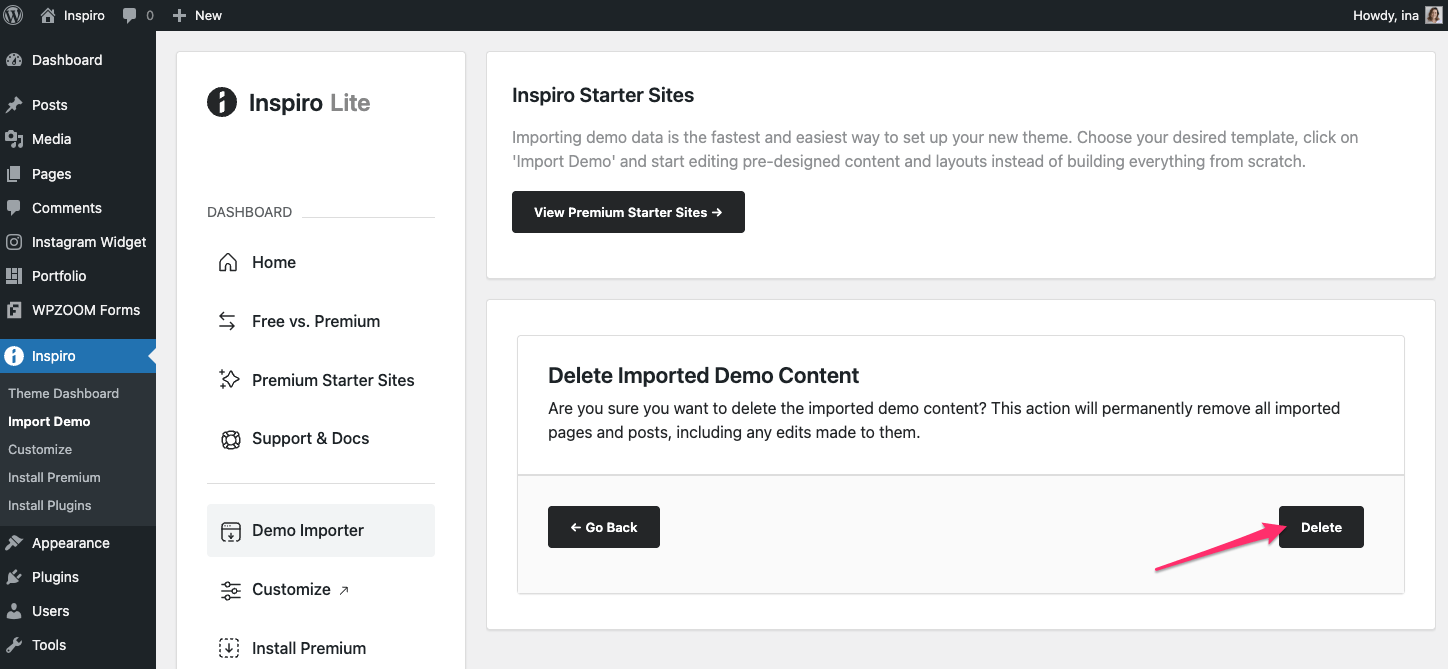Screen dimensions: 1448x669
Task: Expand the Plugins sidebar menu
Action: [x=55, y=577]
